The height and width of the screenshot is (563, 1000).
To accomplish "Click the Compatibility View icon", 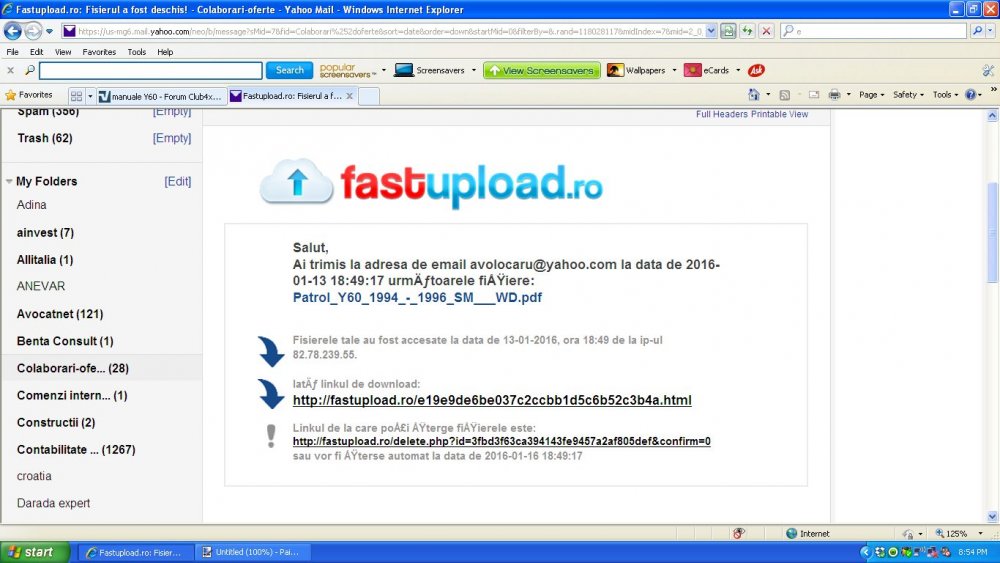I will pyautogui.click(x=728, y=31).
